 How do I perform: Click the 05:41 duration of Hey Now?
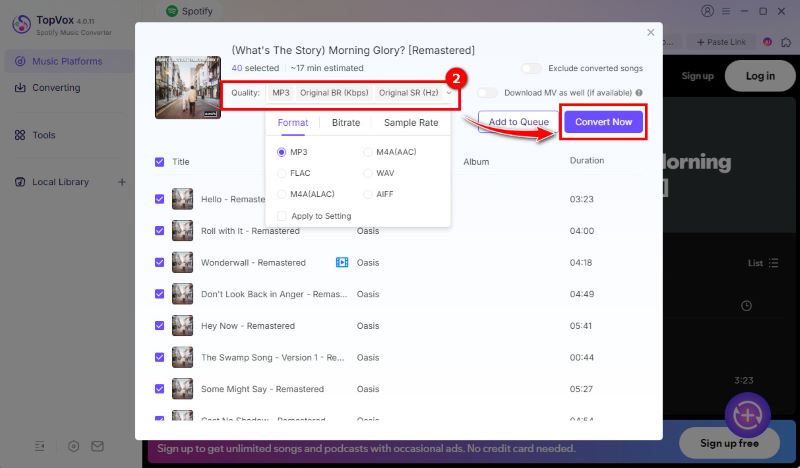[581, 326]
